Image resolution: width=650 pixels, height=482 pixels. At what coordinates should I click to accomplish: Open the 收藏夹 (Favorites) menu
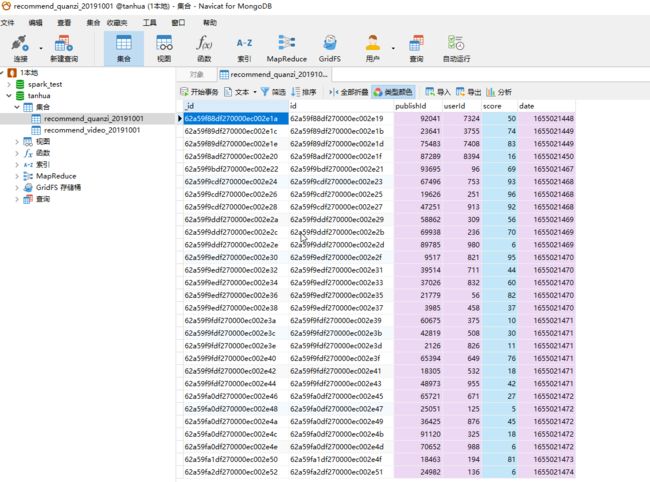coord(117,22)
